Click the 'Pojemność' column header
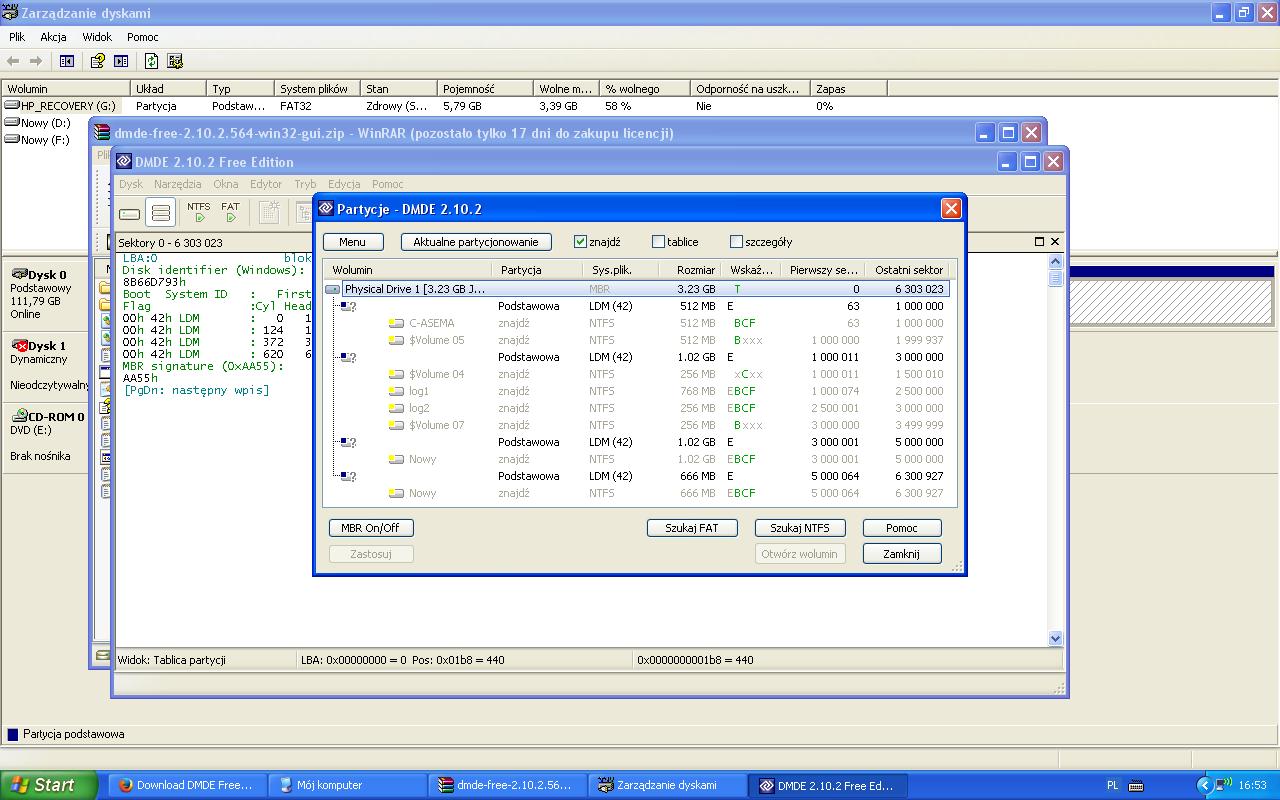Viewport: 1280px width, 800px height. coord(486,89)
